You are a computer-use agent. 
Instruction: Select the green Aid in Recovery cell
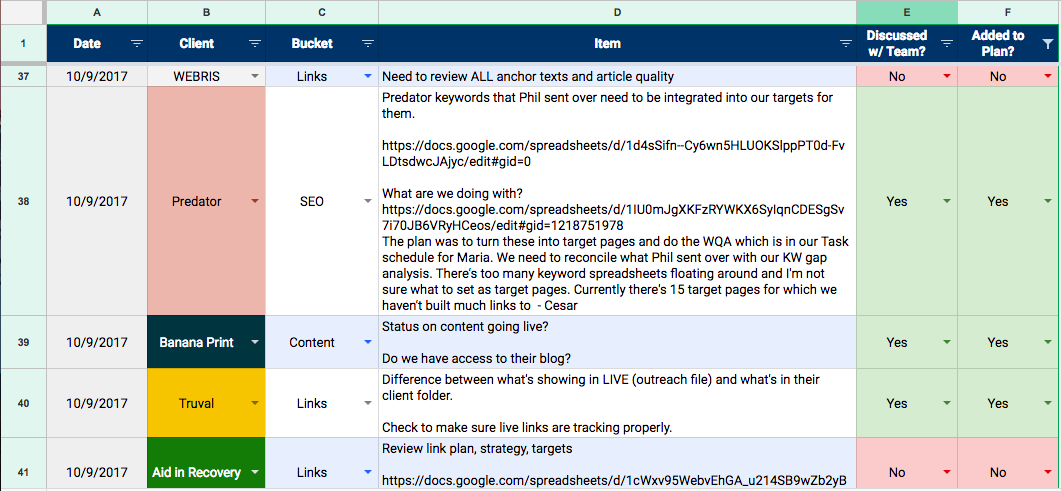(x=206, y=463)
